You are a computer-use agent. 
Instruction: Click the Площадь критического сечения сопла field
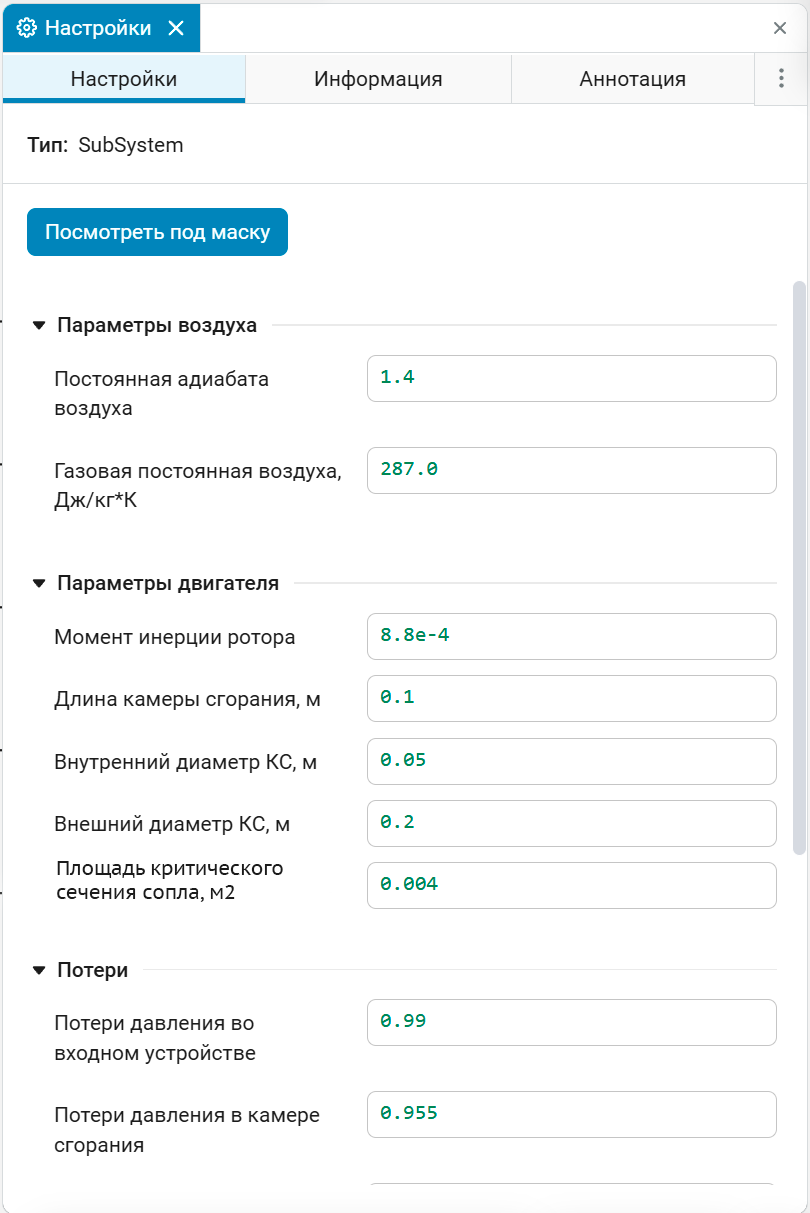571,885
